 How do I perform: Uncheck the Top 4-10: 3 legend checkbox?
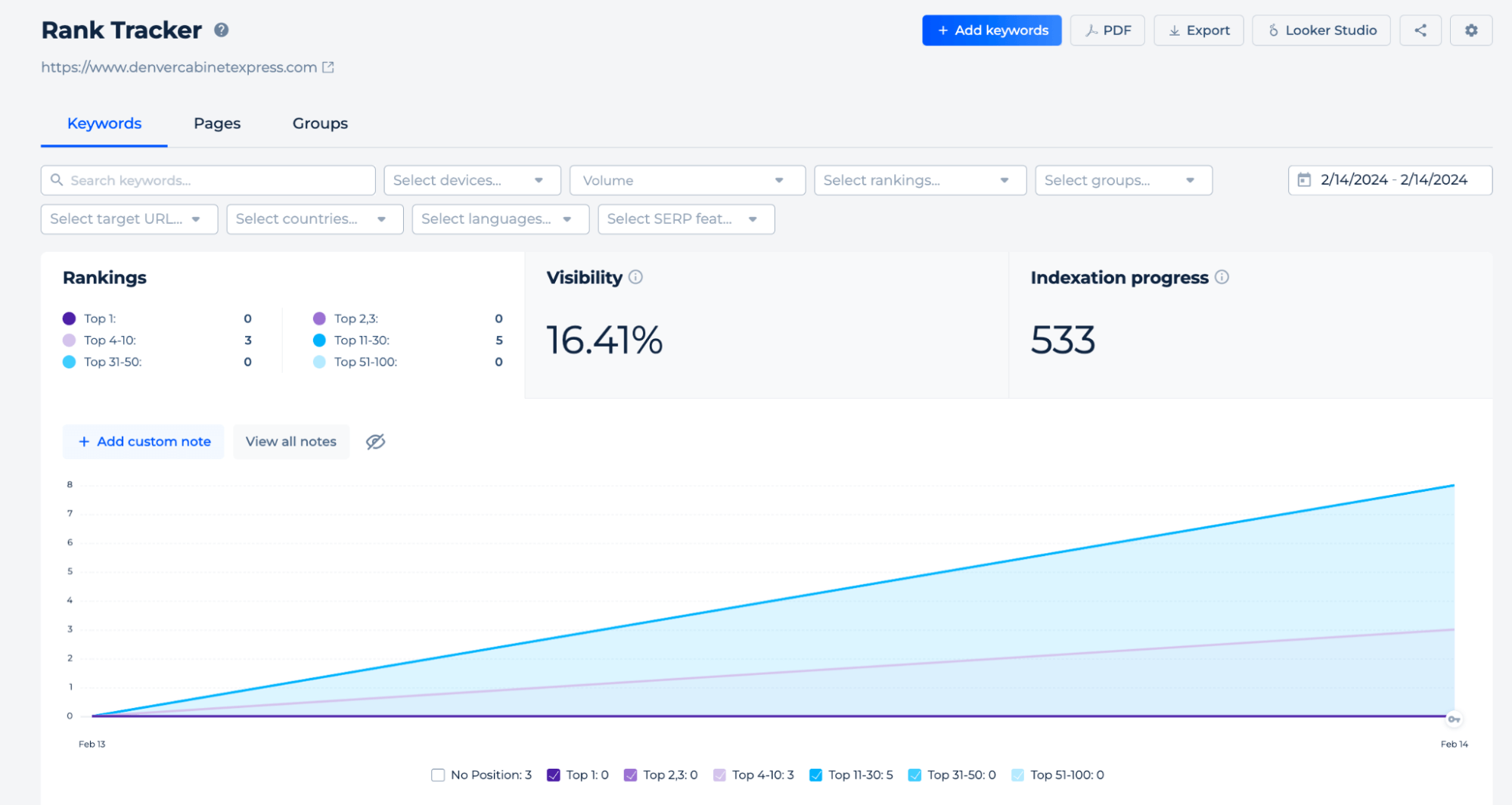719,775
